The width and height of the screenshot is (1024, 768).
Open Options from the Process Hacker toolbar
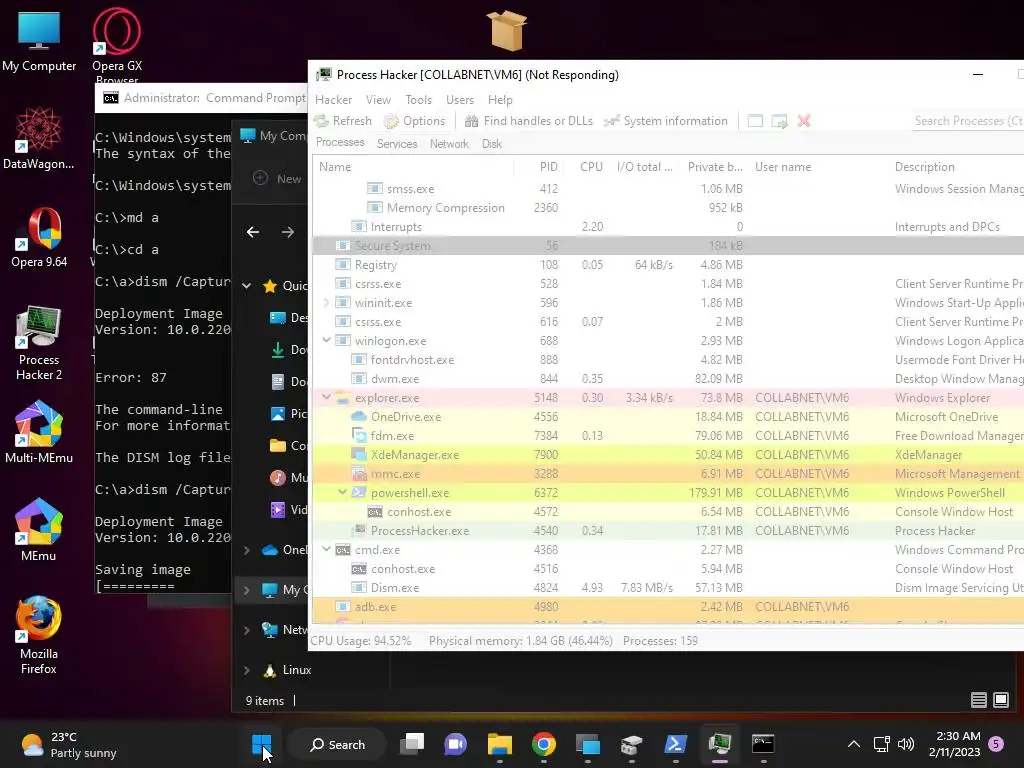tap(415, 121)
